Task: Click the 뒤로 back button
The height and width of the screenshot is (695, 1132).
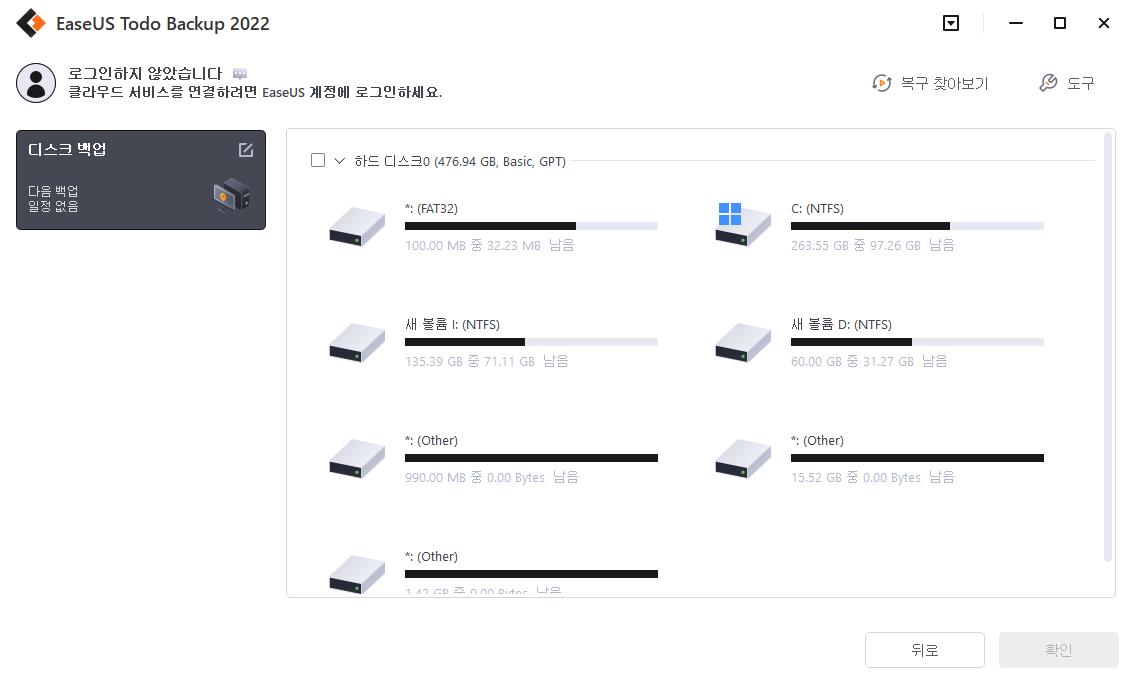Action: [x=924, y=650]
